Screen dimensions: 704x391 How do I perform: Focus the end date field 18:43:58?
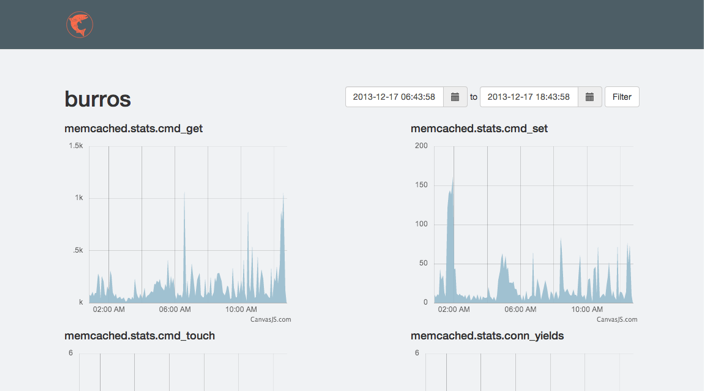pos(529,97)
